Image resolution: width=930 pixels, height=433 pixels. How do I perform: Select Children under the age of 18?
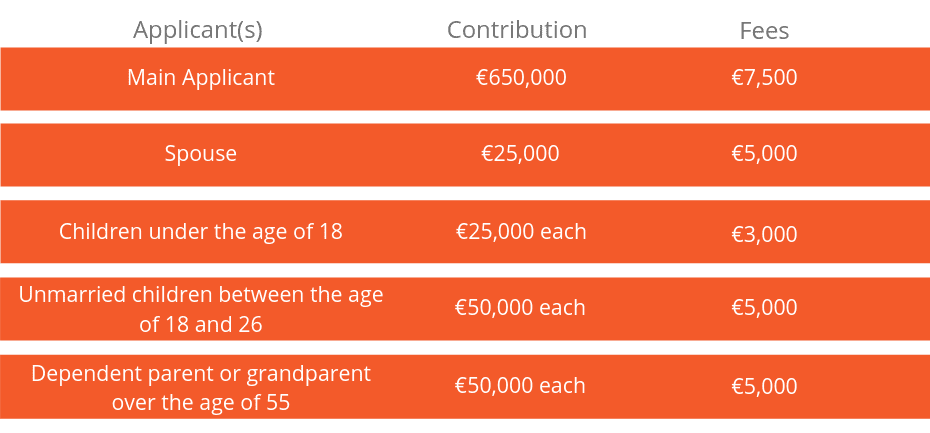(200, 231)
